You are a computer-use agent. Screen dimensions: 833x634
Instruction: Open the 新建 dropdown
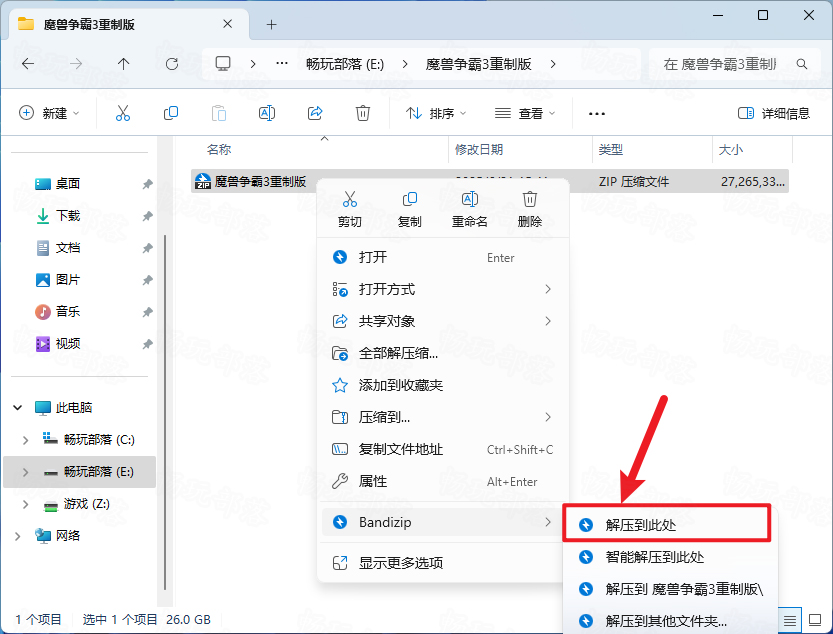pos(49,113)
